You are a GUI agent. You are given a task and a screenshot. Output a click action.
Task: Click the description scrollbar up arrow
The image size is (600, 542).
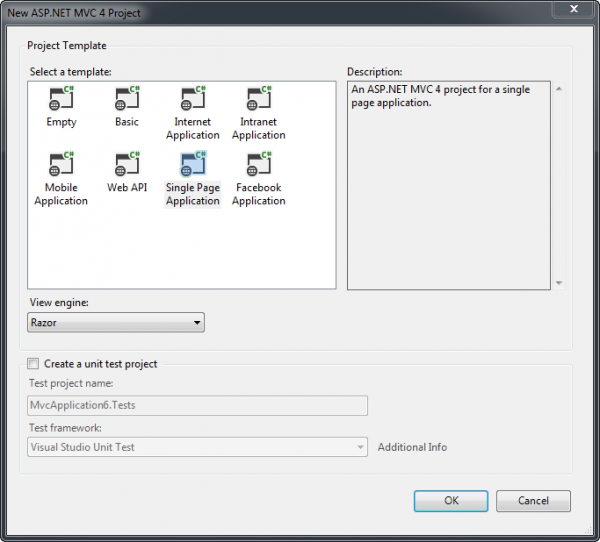(x=559, y=89)
